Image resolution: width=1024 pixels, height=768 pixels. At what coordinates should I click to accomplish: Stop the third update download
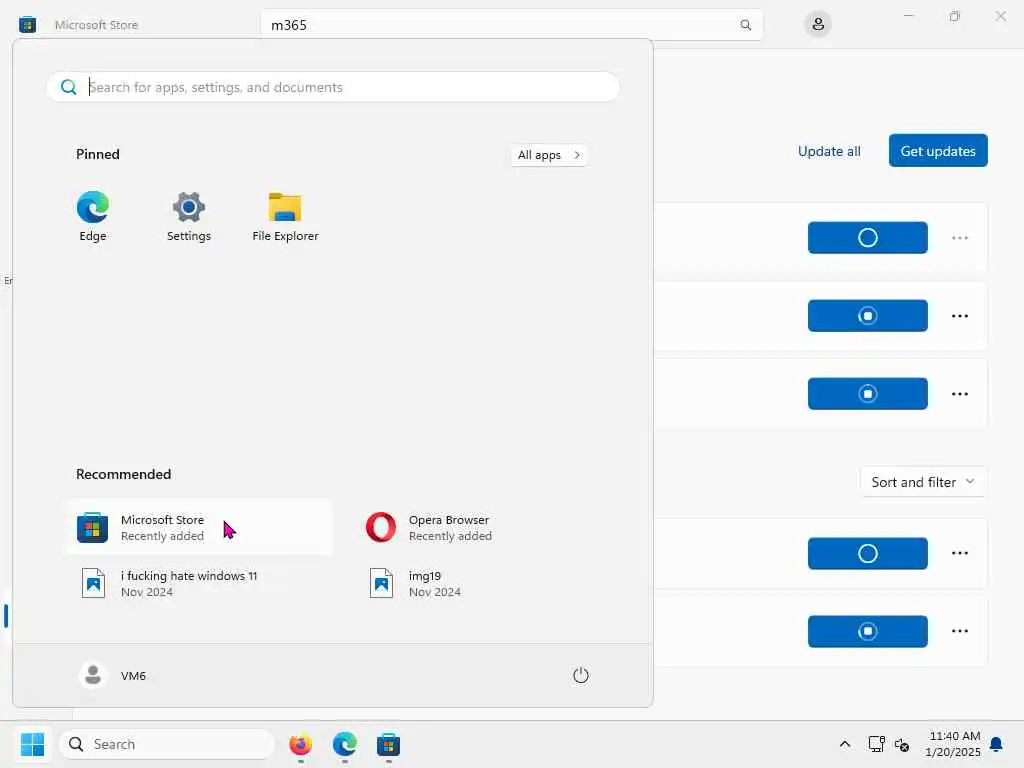point(867,394)
